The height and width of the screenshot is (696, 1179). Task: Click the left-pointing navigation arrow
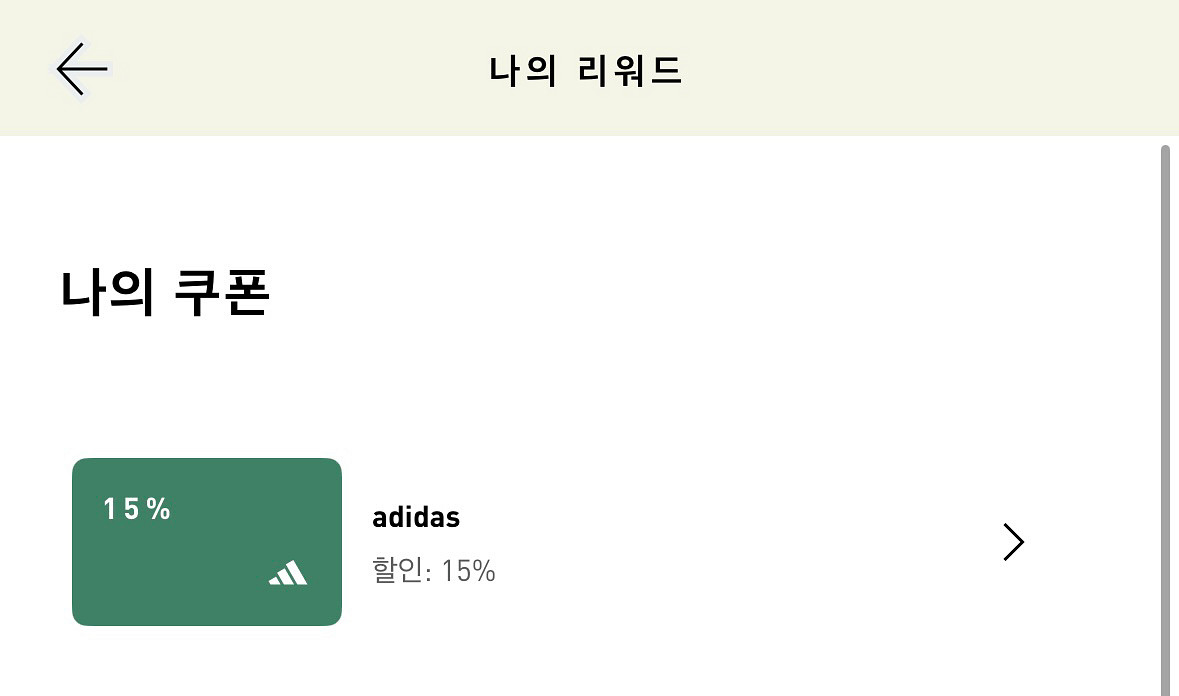click(x=80, y=68)
